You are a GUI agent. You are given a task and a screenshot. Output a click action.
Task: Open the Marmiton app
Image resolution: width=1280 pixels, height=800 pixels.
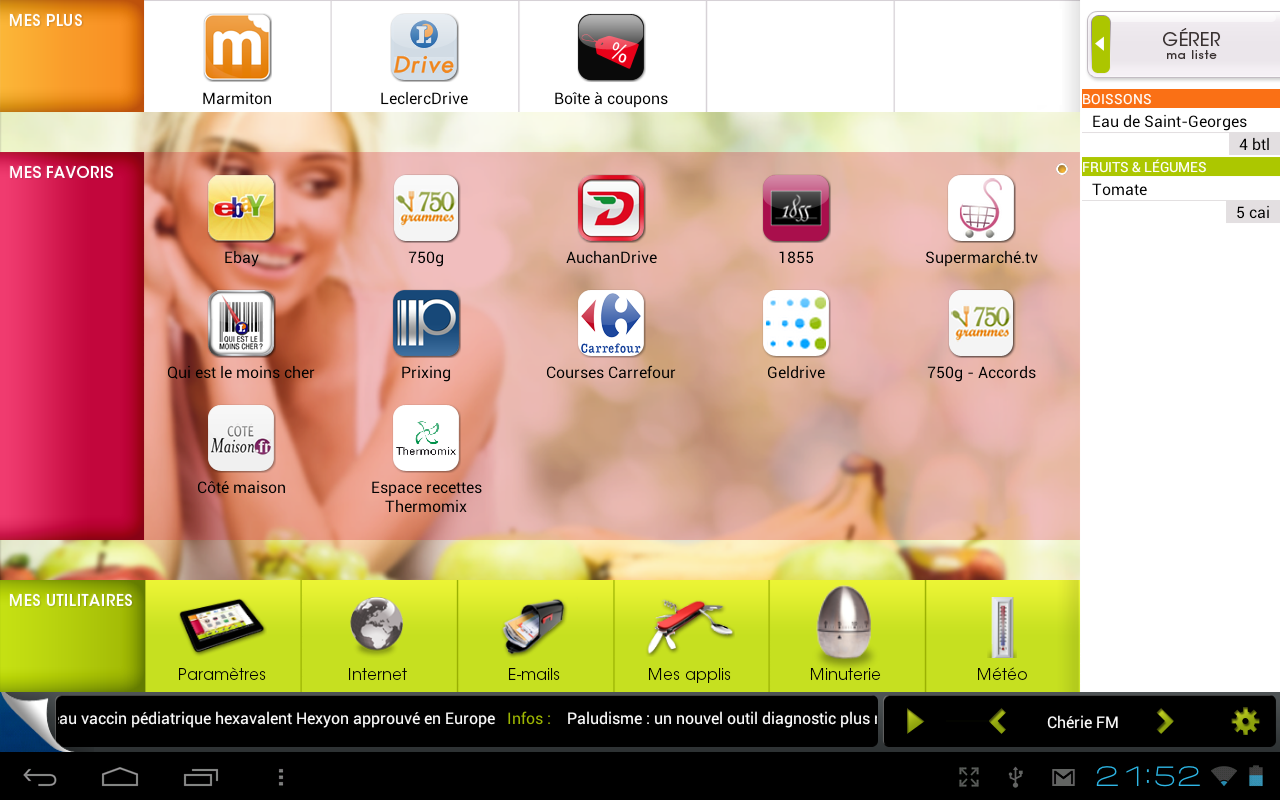(237, 48)
